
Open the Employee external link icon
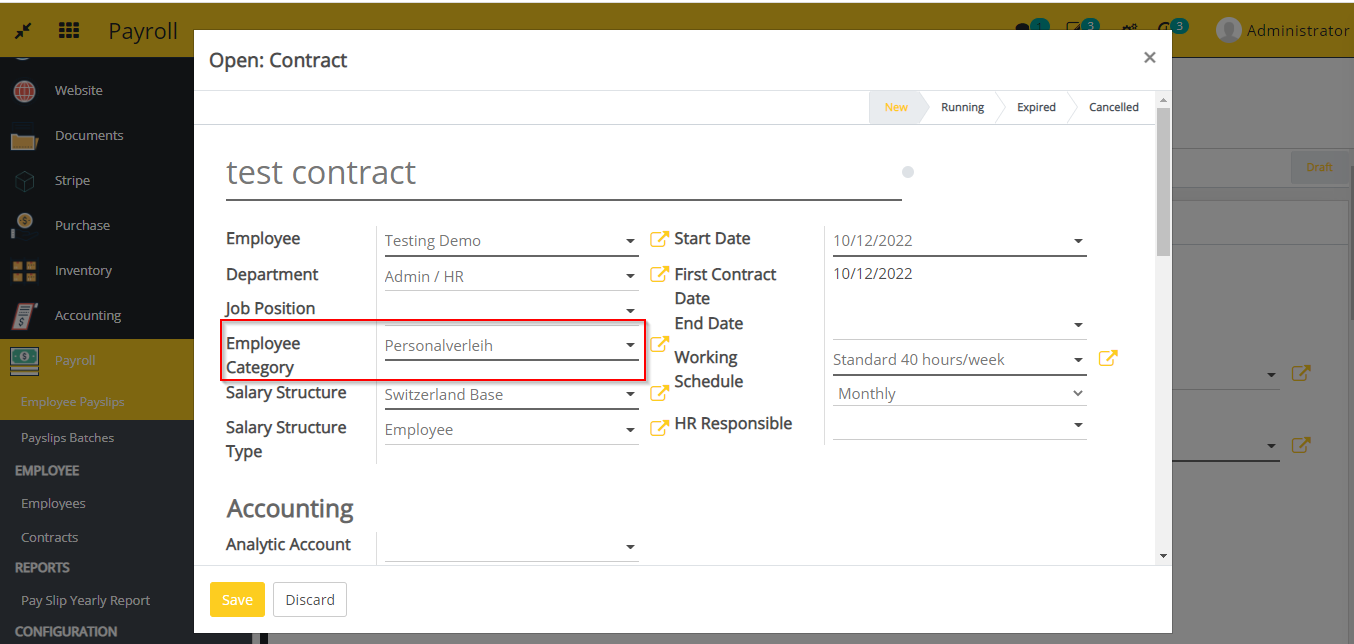click(x=659, y=239)
